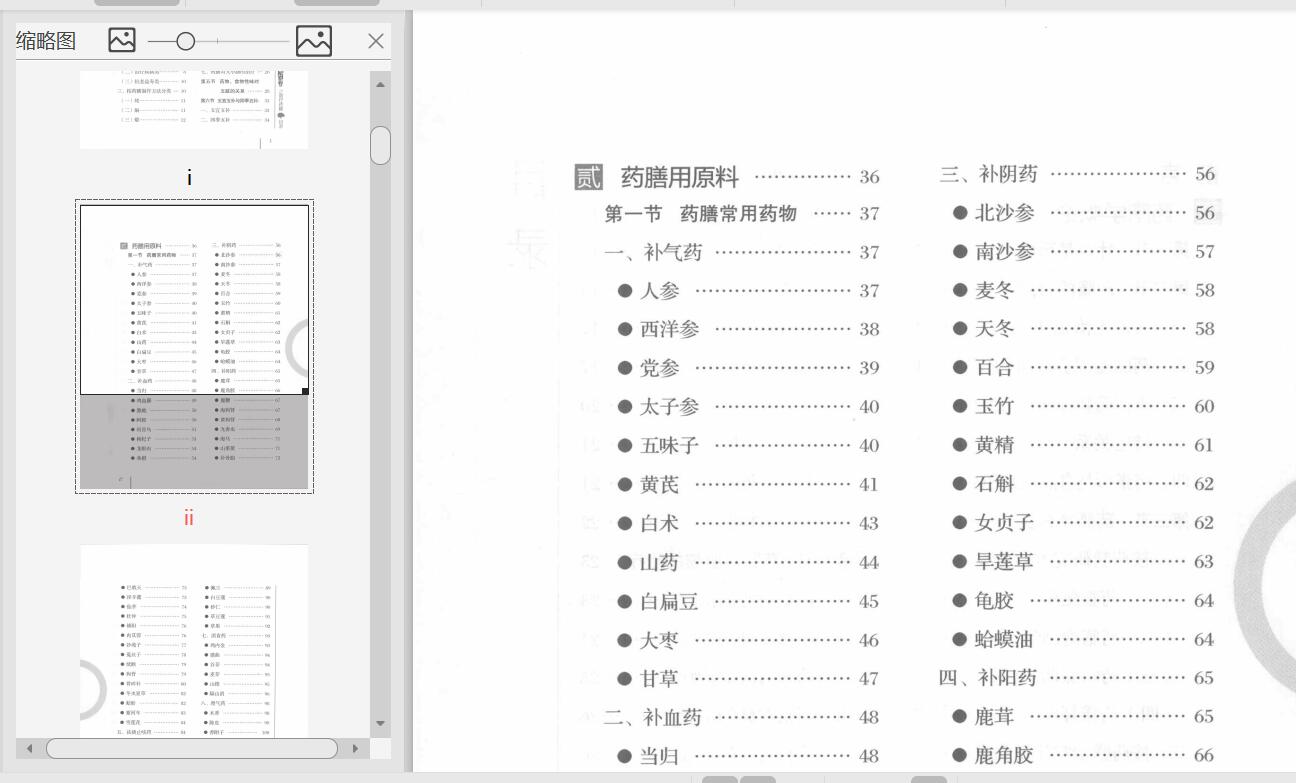1296x783 pixels.
Task: Click the 石斛 entry
Action: coord(1084,484)
